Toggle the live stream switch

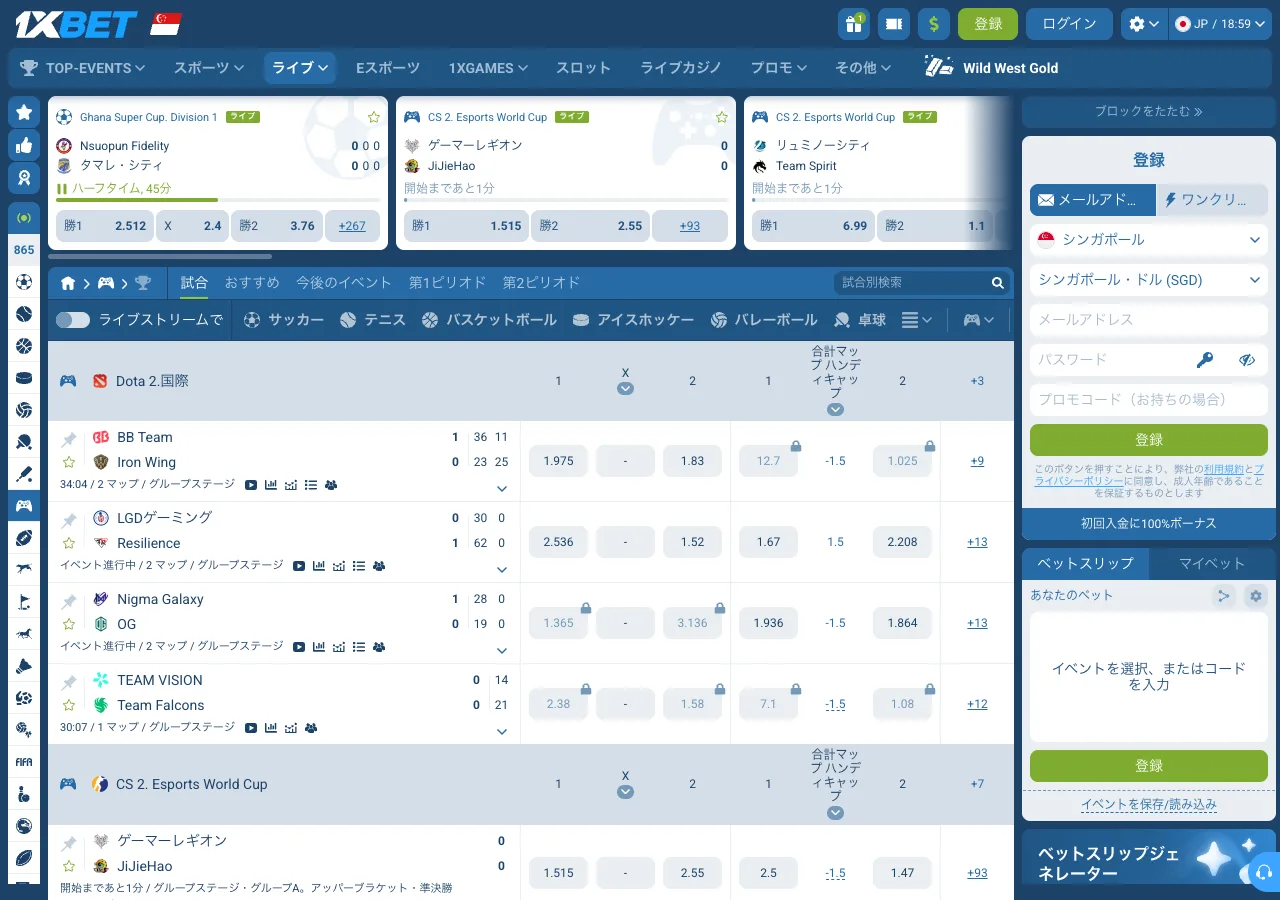(73, 320)
